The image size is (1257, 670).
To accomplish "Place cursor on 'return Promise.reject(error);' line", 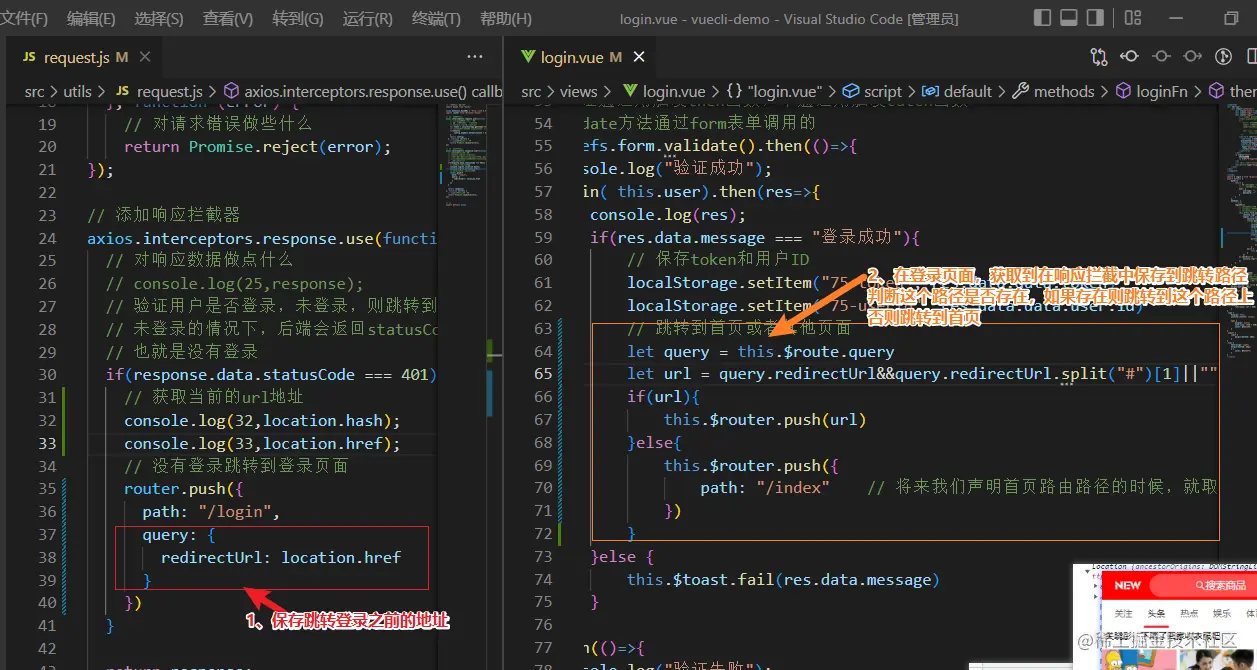I will (x=257, y=146).
